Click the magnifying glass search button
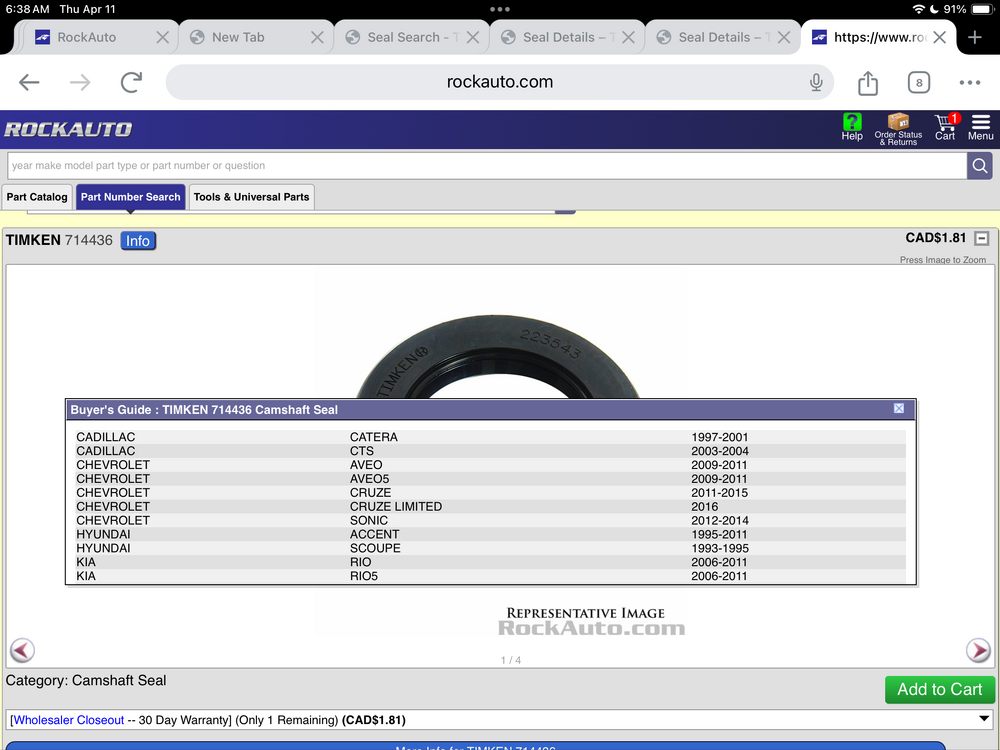The height and width of the screenshot is (750, 1000). click(x=980, y=166)
